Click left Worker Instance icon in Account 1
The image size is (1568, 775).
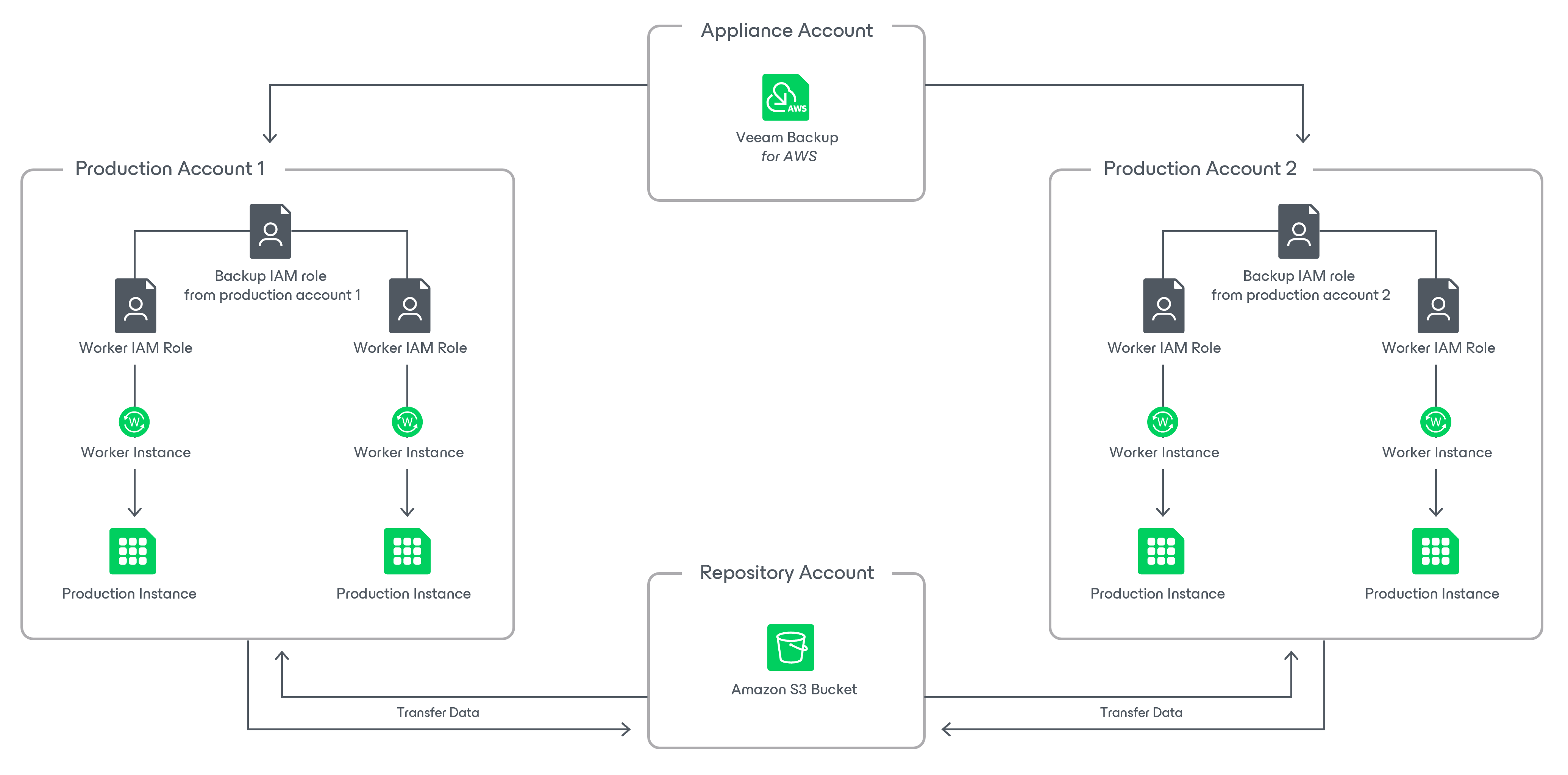point(134,421)
